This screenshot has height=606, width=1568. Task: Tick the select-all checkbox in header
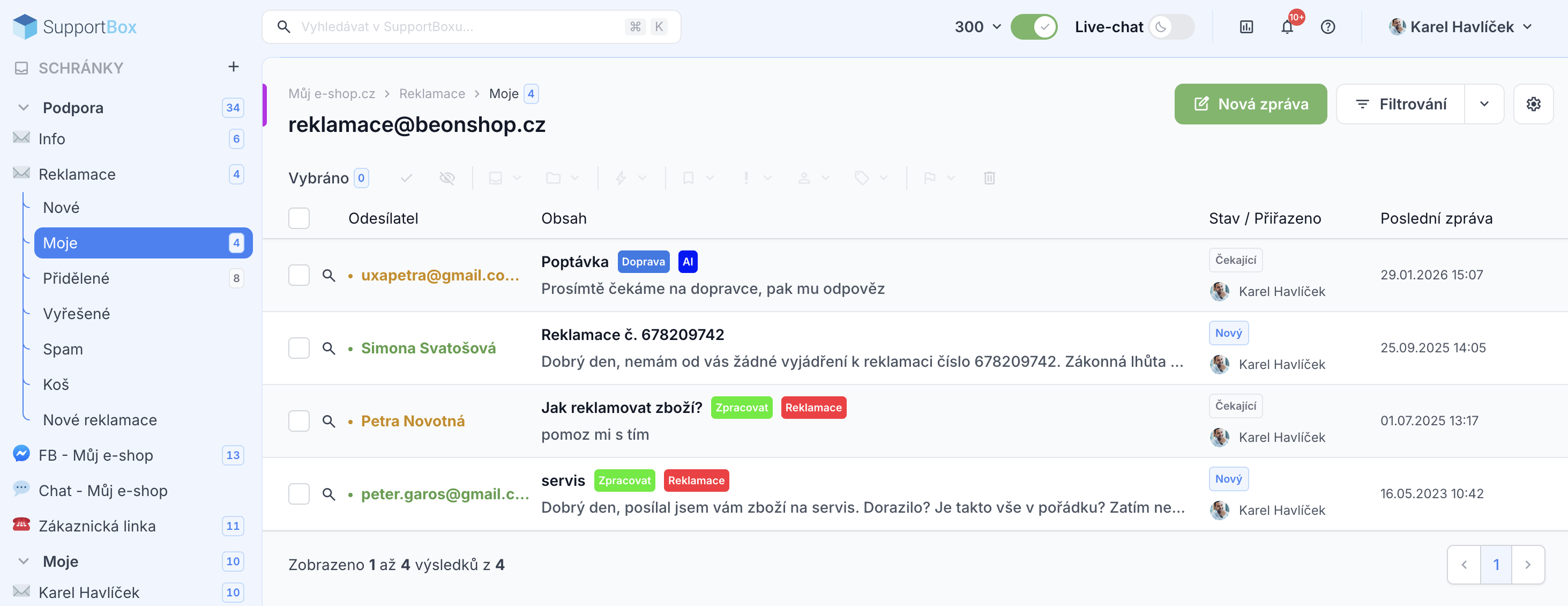[x=299, y=218]
